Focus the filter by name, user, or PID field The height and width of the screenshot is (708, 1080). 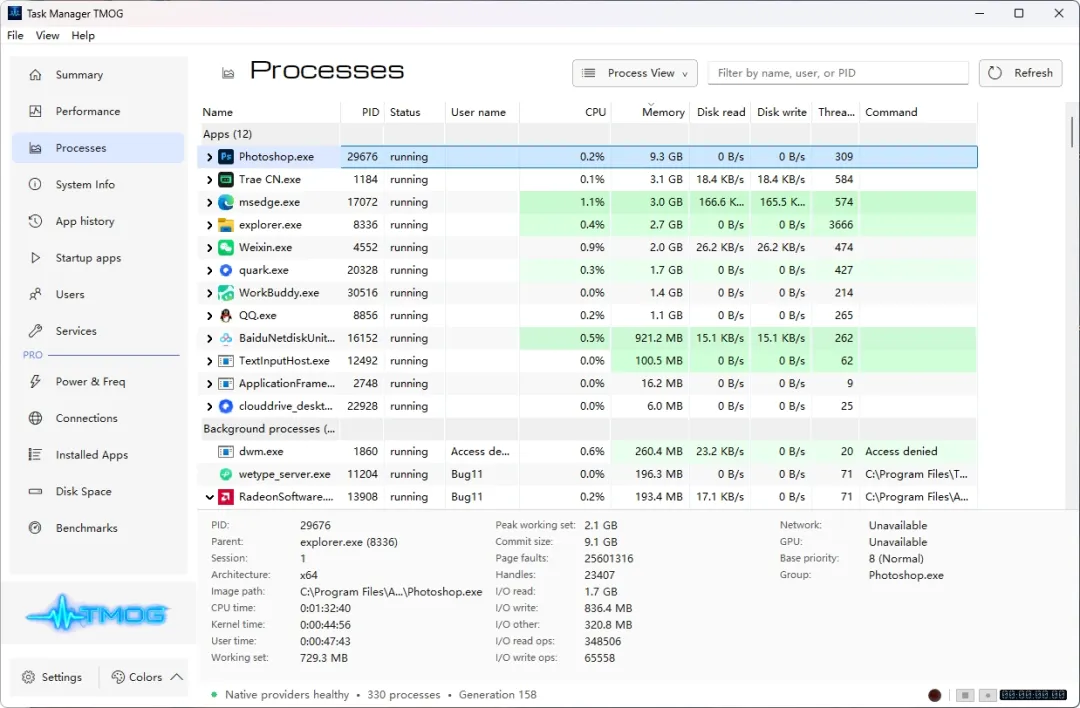pos(838,73)
